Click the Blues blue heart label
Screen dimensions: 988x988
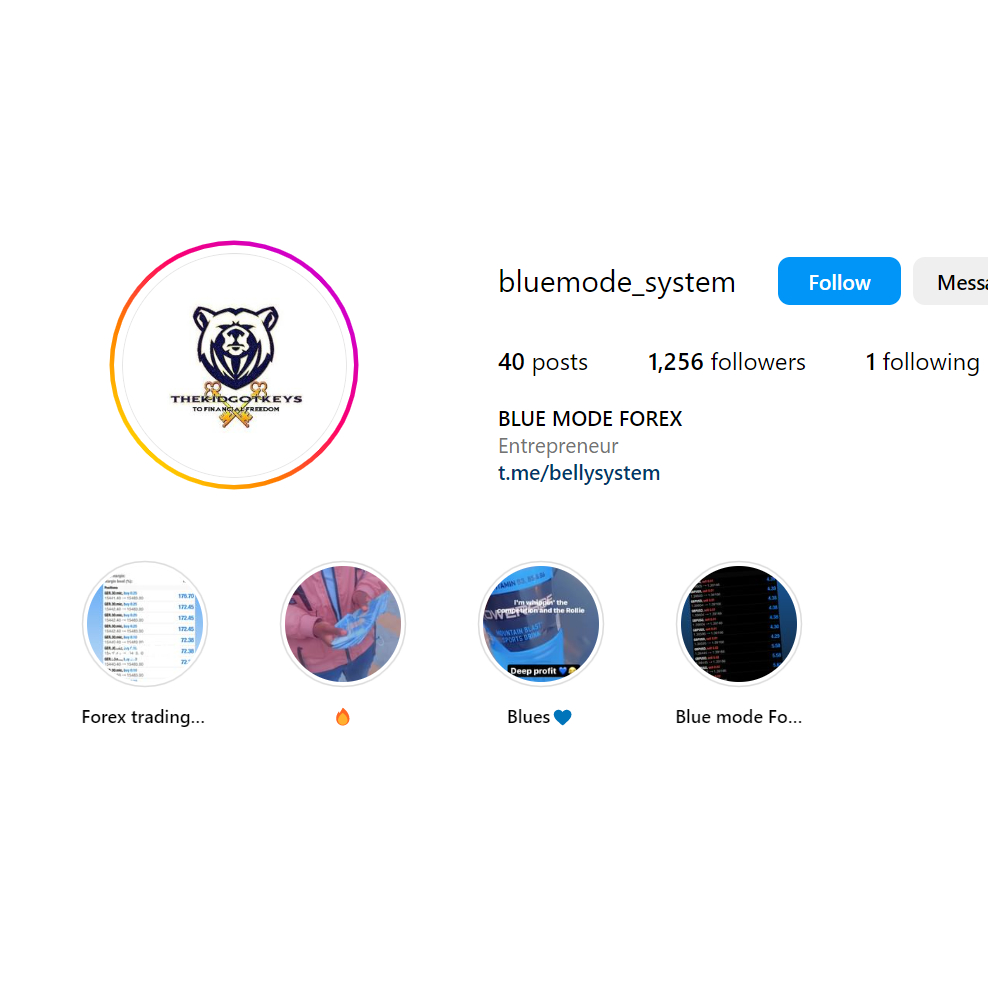click(539, 717)
